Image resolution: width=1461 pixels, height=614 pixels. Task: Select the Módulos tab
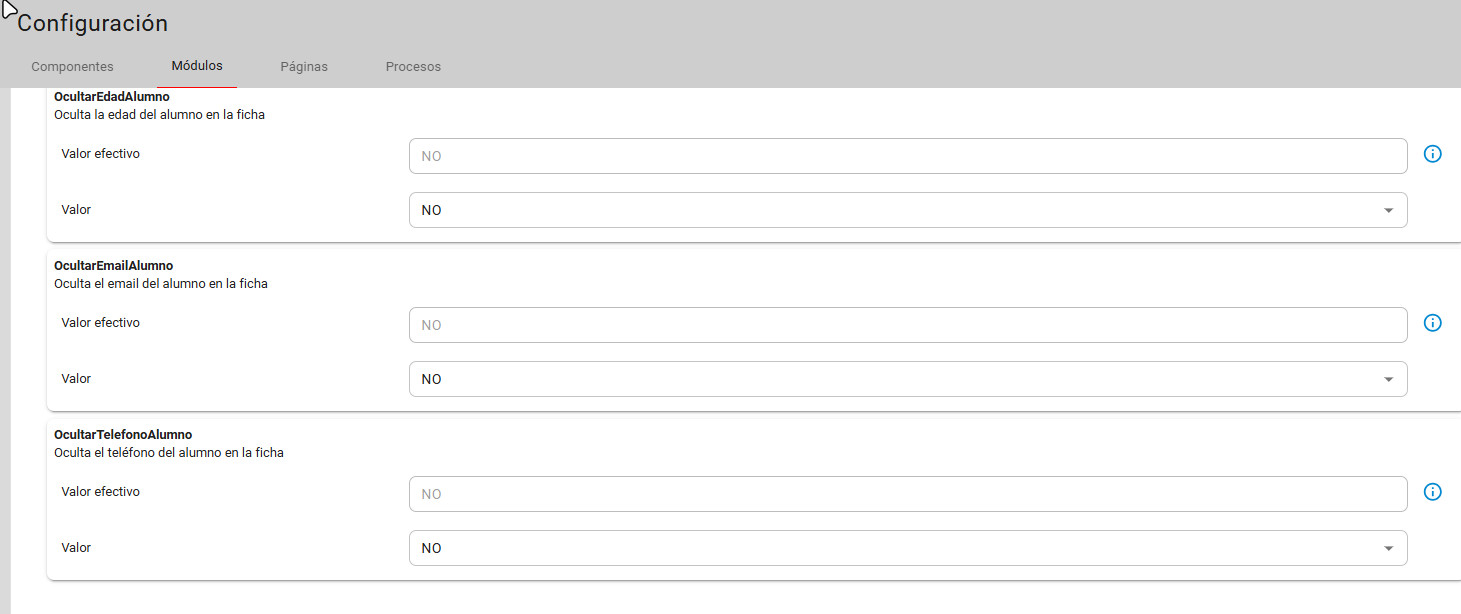(x=197, y=66)
